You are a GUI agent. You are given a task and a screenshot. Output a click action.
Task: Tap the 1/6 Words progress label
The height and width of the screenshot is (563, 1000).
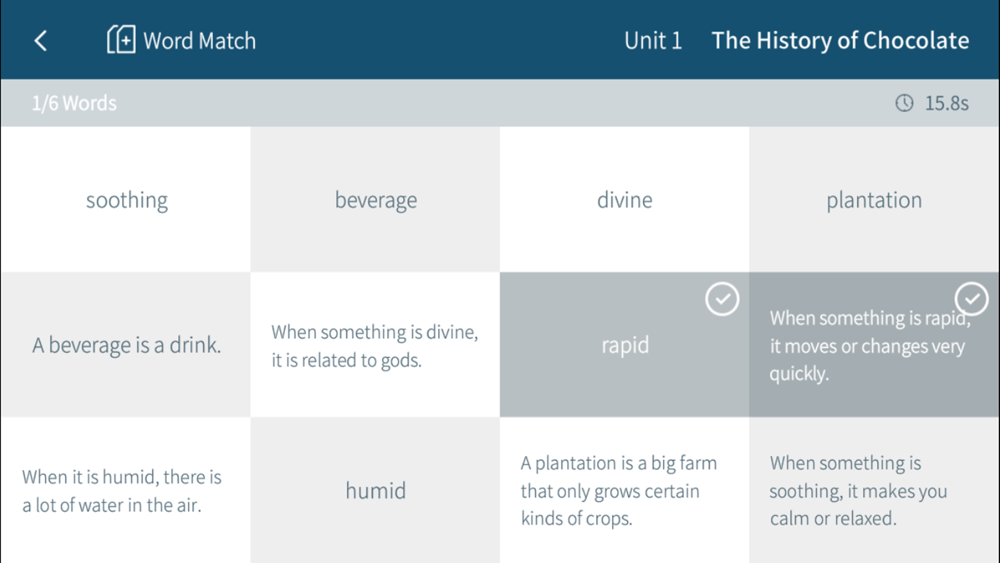pos(74,103)
